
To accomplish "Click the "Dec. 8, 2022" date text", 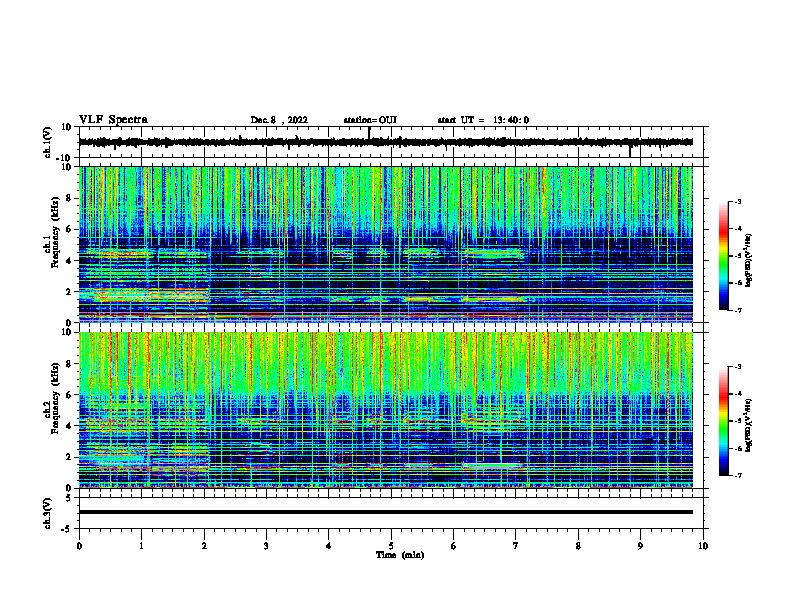I will (x=279, y=120).
